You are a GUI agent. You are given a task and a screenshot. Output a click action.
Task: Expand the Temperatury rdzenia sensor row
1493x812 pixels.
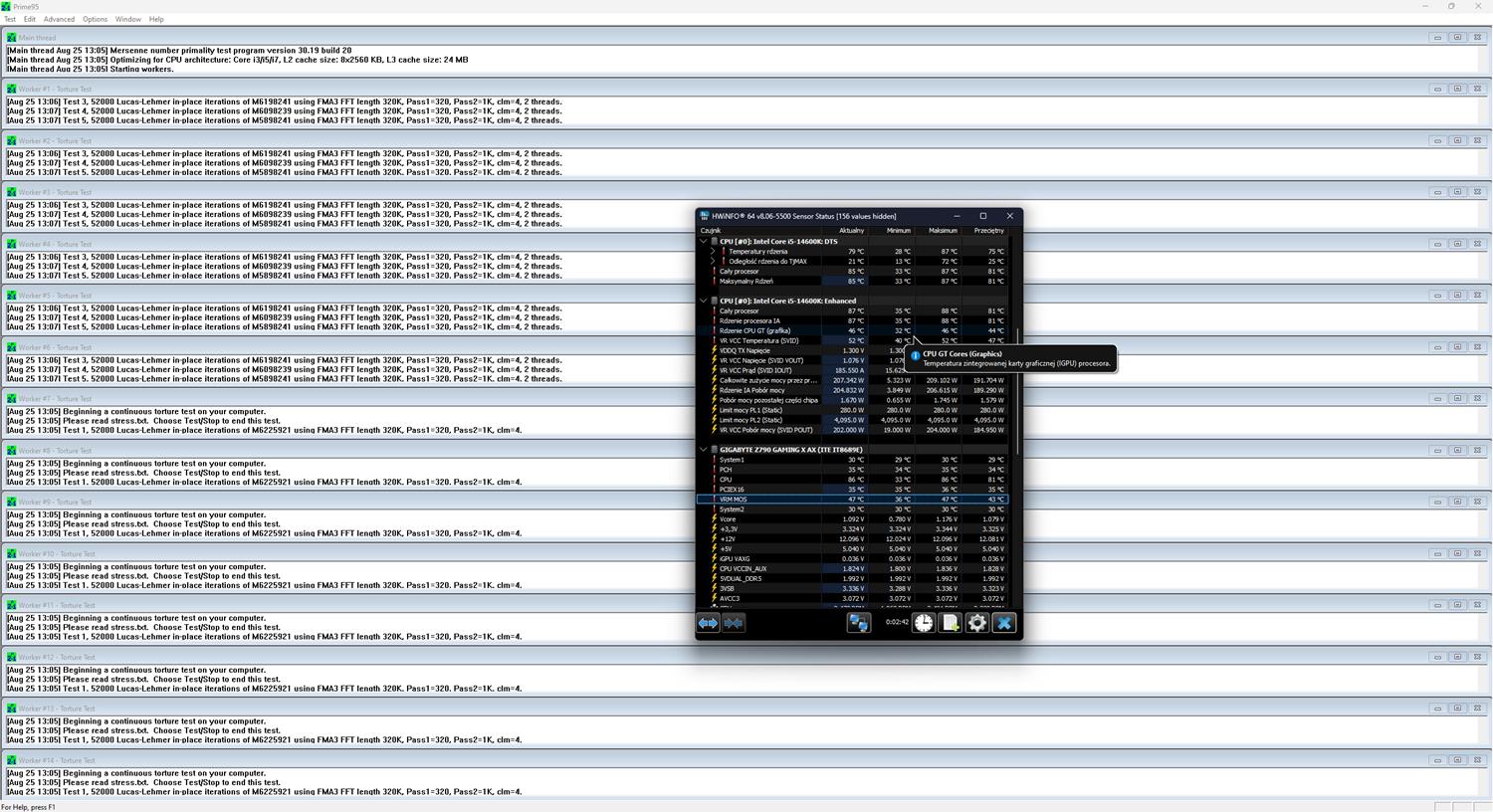(x=713, y=252)
